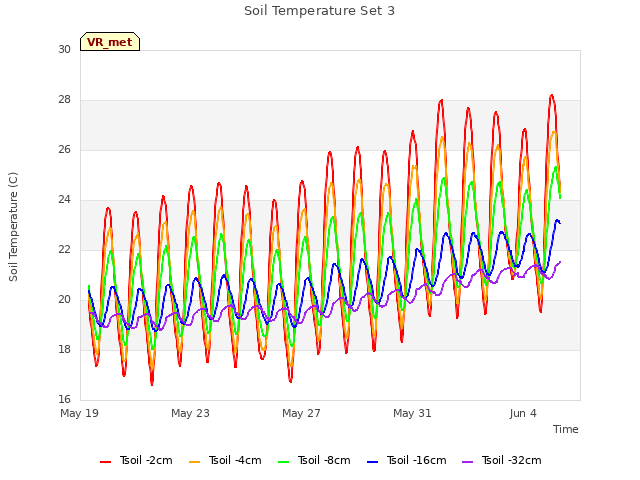Click the y-axis value 26
Screen dimensions: 640x480
(x=64, y=149)
